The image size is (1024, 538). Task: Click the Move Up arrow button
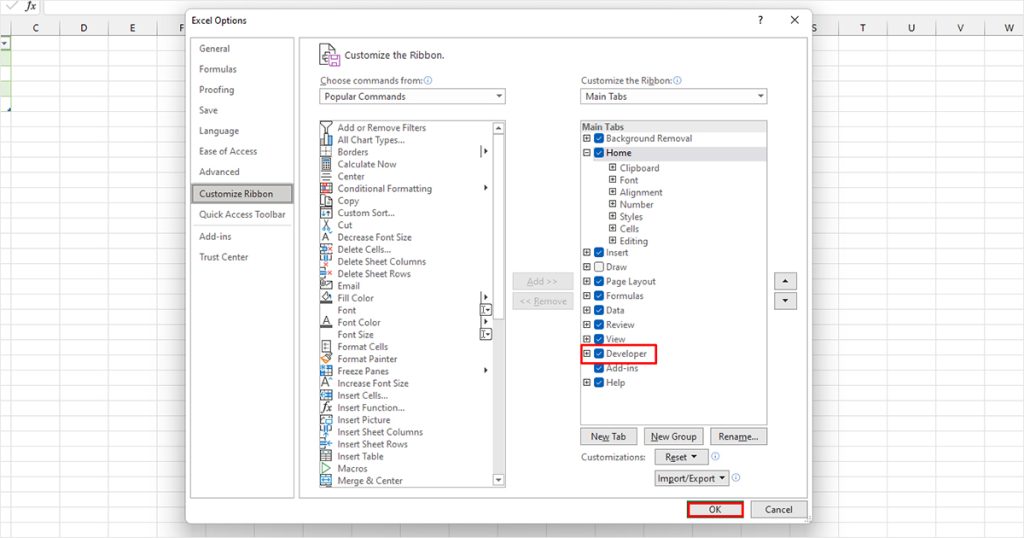tap(786, 281)
